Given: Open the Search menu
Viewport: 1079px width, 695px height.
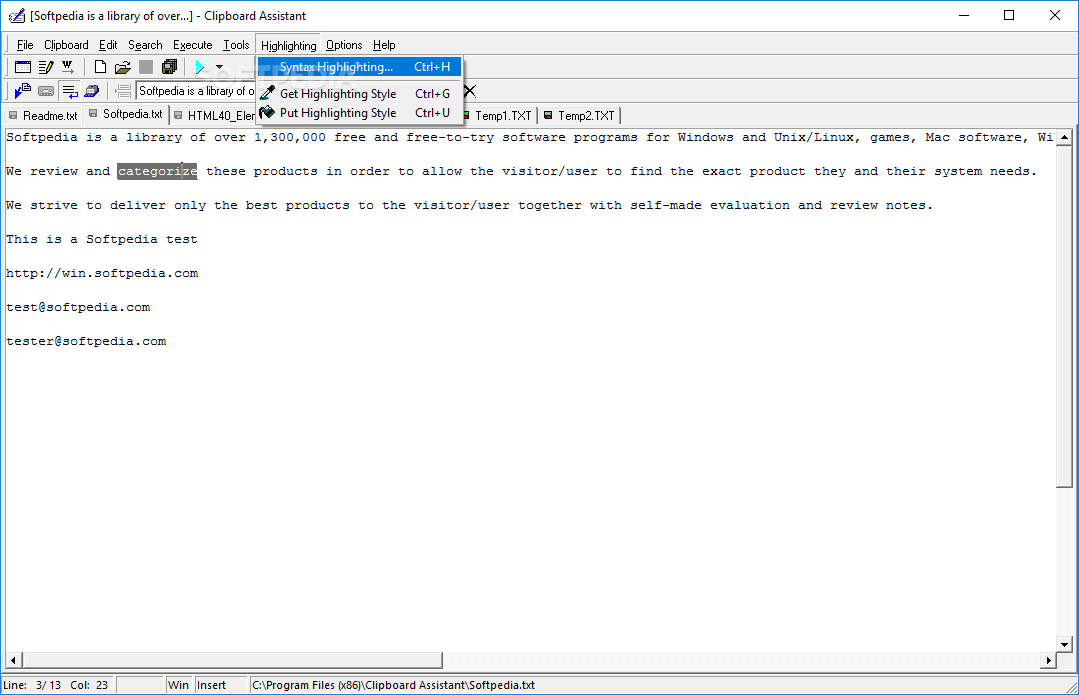Looking at the screenshot, I should click(x=145, y=45).
